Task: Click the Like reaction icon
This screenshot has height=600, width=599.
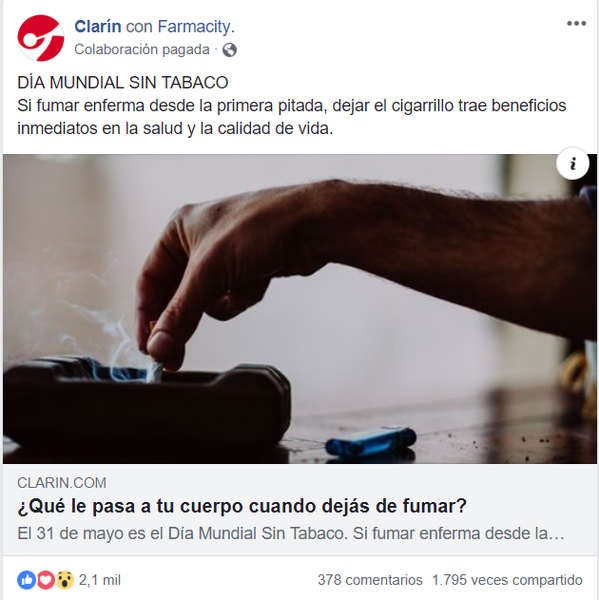Action: [26, 580]
